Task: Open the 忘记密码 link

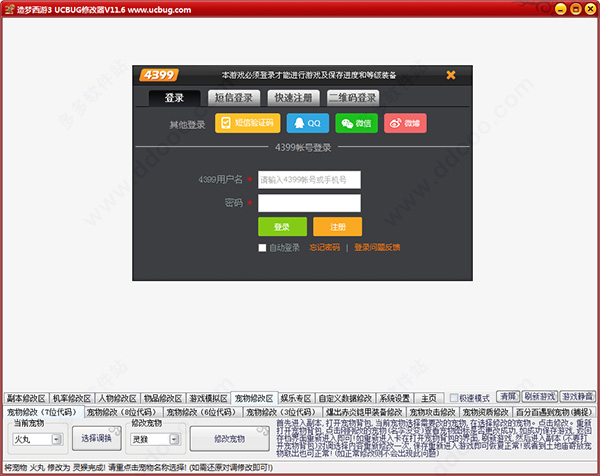Action: coord(324,248)
